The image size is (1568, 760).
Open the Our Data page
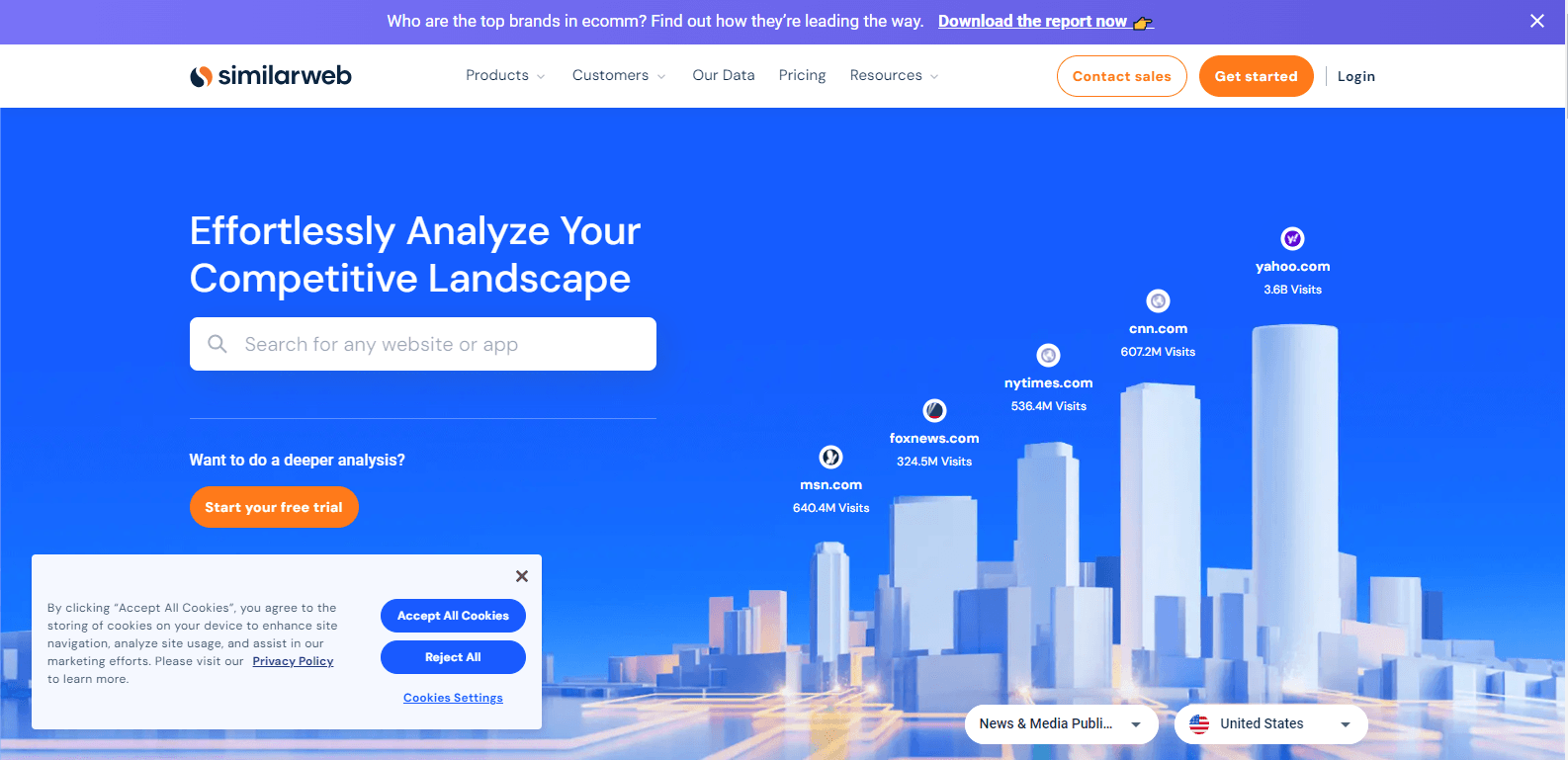724,75
